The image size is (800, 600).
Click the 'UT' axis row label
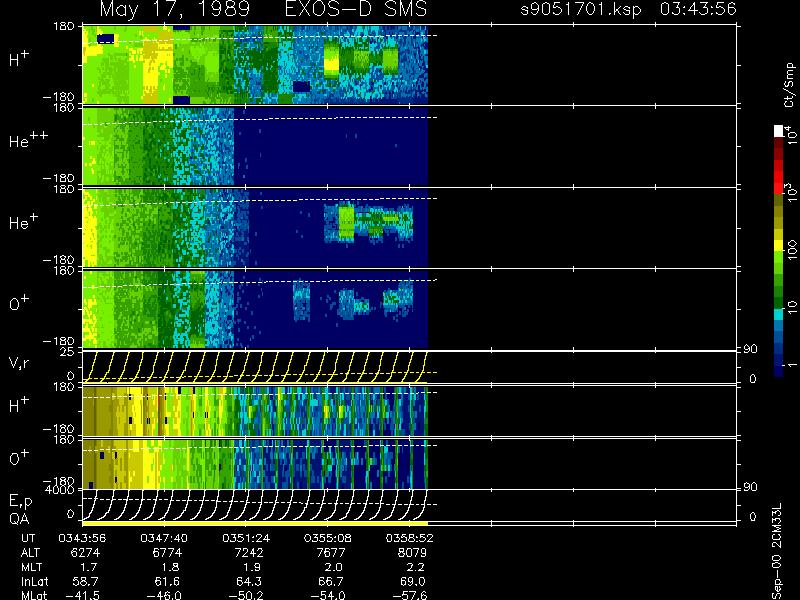[x=29, y=538]
